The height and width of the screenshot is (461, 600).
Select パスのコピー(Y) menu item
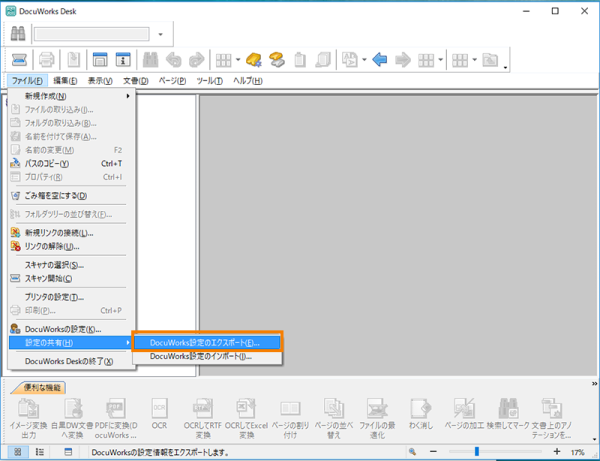[71, 163]
